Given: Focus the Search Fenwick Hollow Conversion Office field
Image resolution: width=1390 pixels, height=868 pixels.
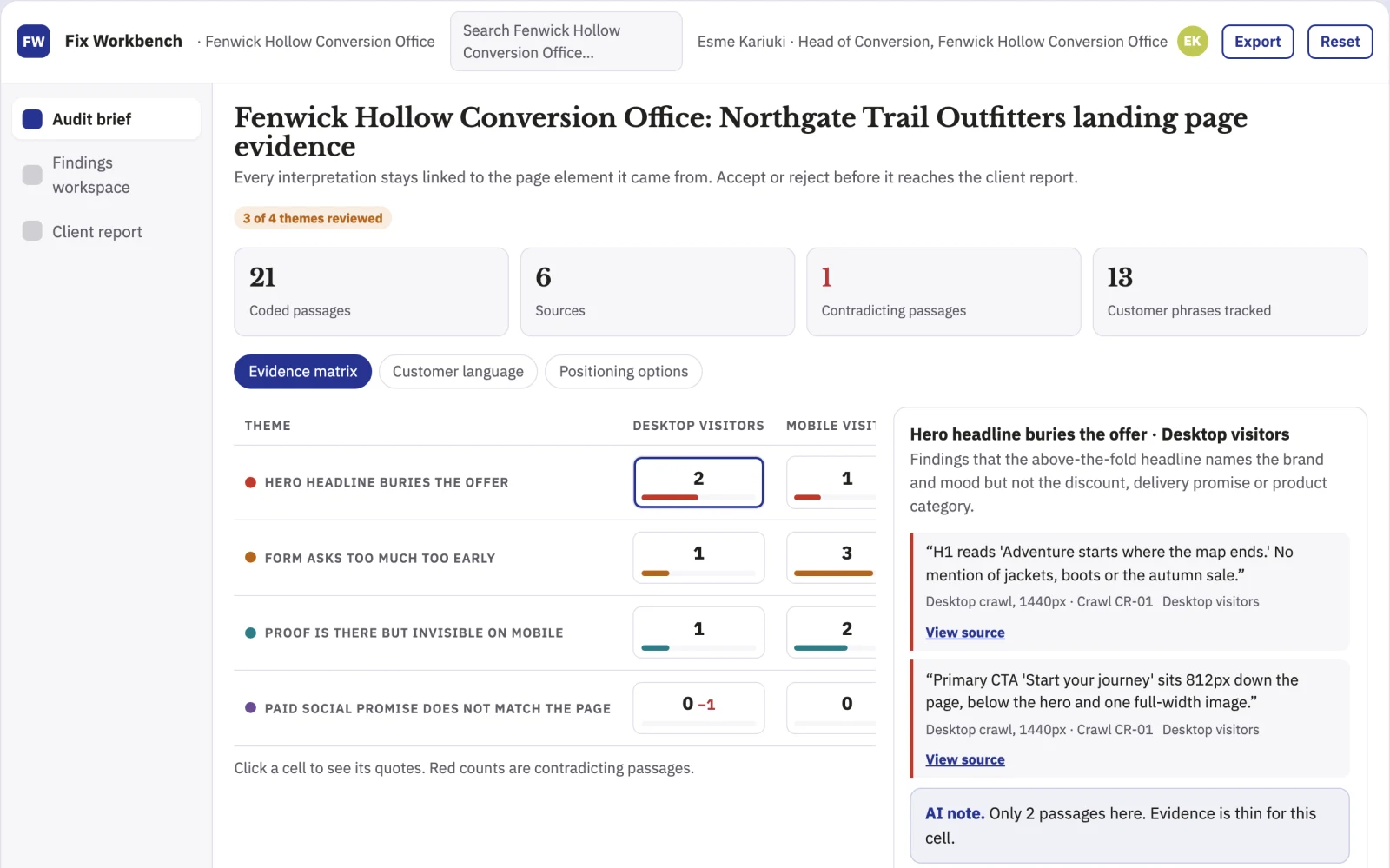Looking at the screenshot, I should pyautogui.click(x=566, y=41).
